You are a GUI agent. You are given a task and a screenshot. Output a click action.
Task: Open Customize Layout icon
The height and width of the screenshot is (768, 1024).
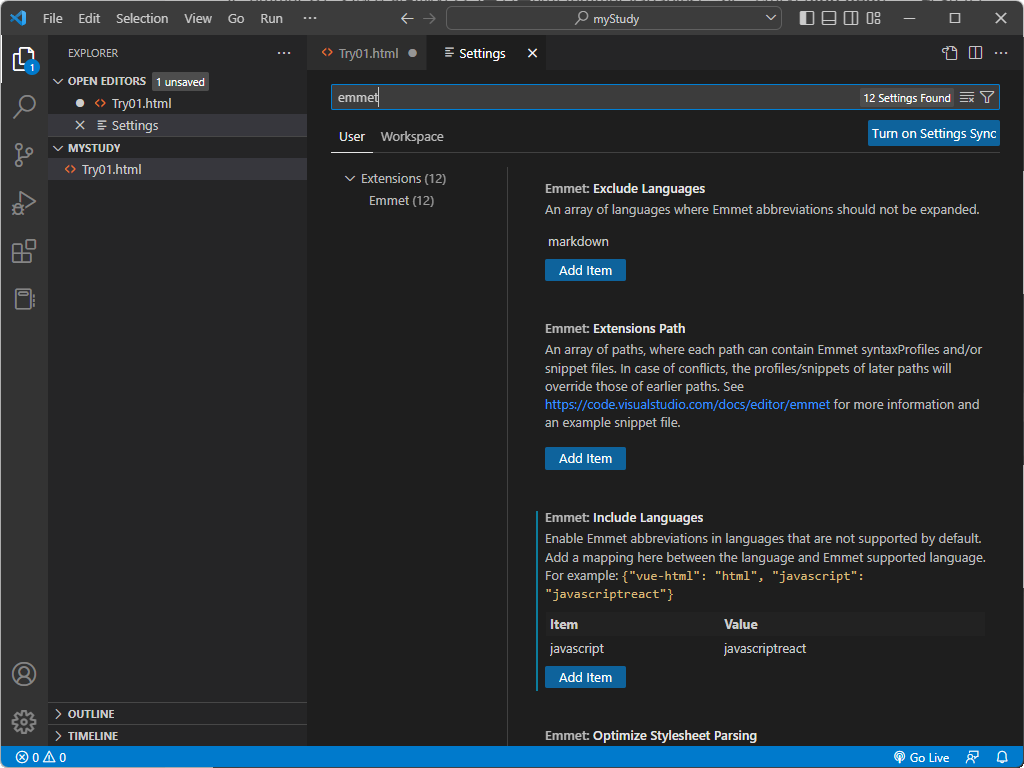(874, 18)
